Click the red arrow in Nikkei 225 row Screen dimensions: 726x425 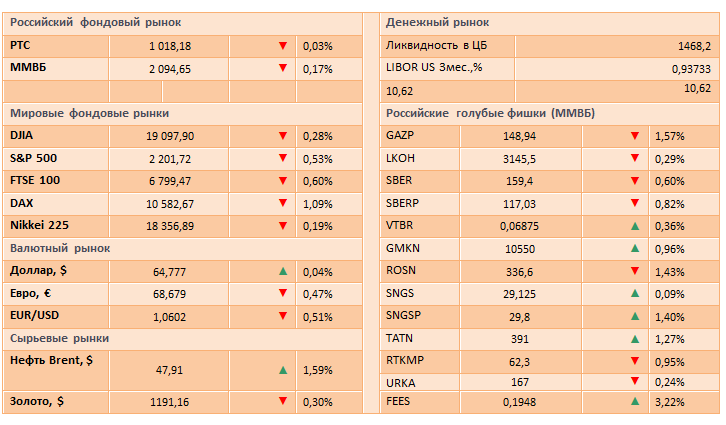click(283, 226)
